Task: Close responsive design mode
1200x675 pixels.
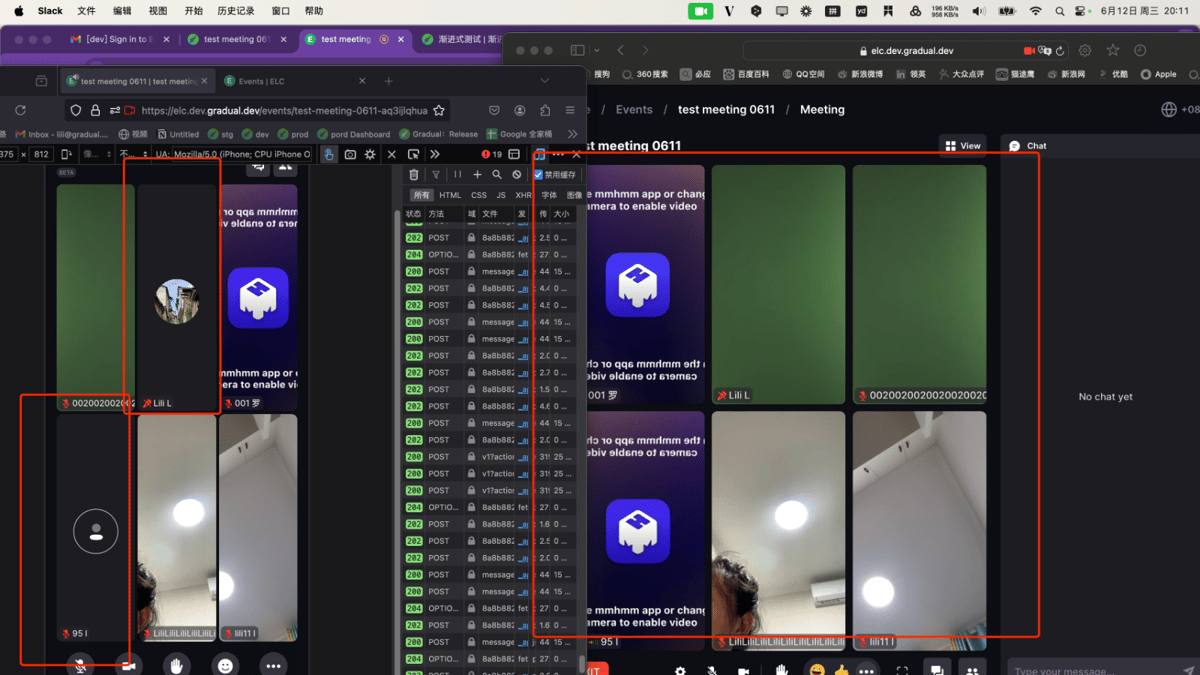Action: [x=392, y=155]
